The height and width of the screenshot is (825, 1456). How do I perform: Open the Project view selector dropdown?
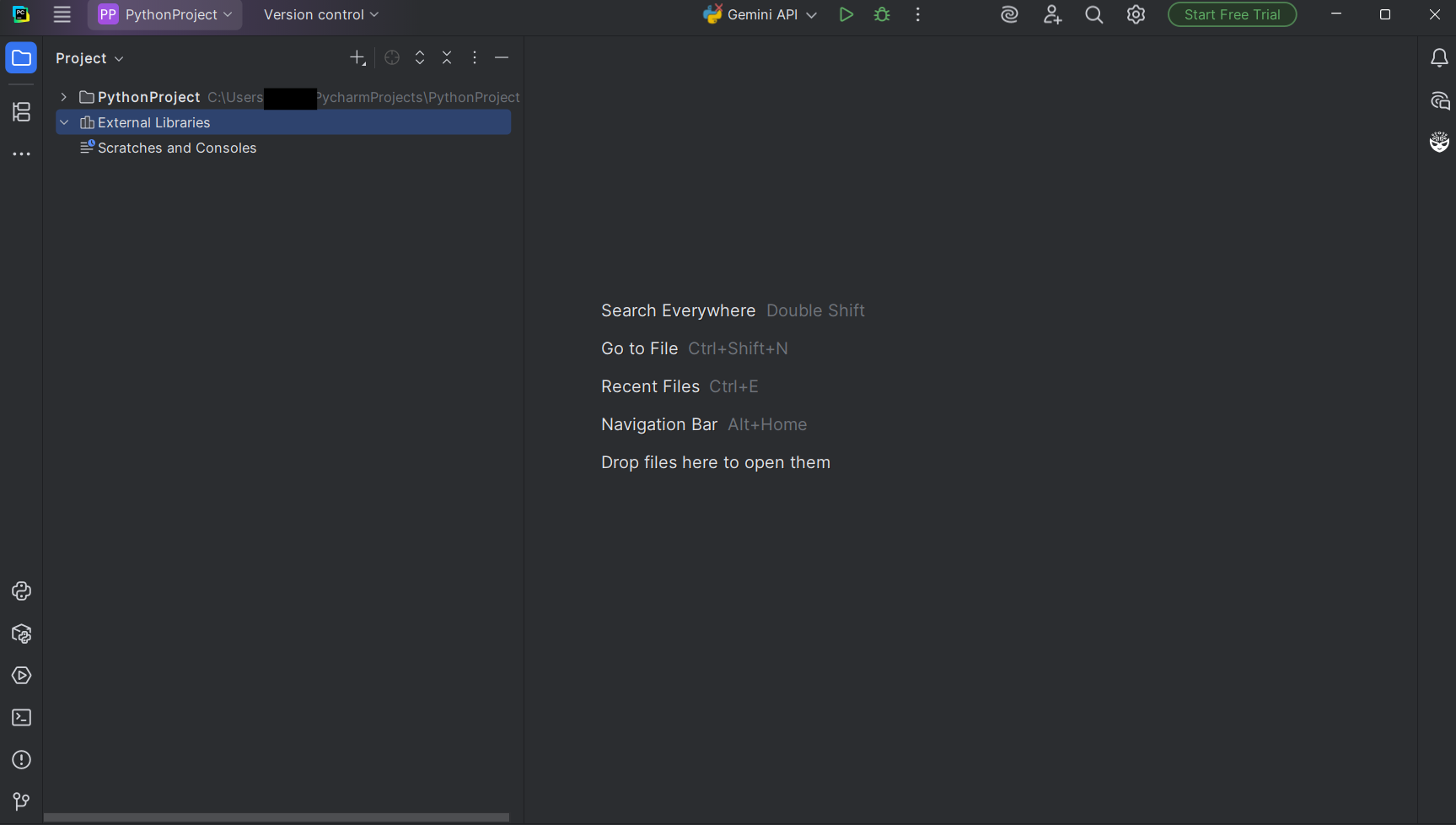pyautogui.click(x=89, y=58)
